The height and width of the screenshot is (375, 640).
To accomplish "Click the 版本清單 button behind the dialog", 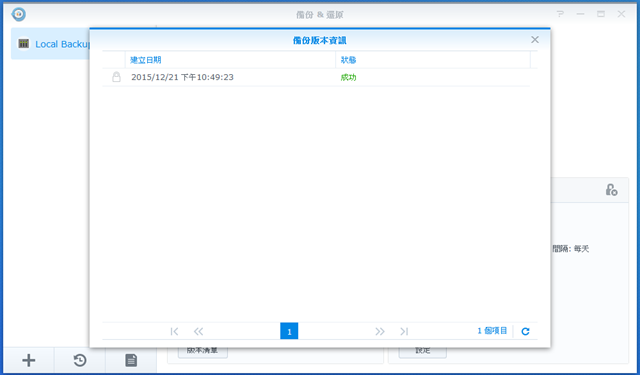I will 202,352.
